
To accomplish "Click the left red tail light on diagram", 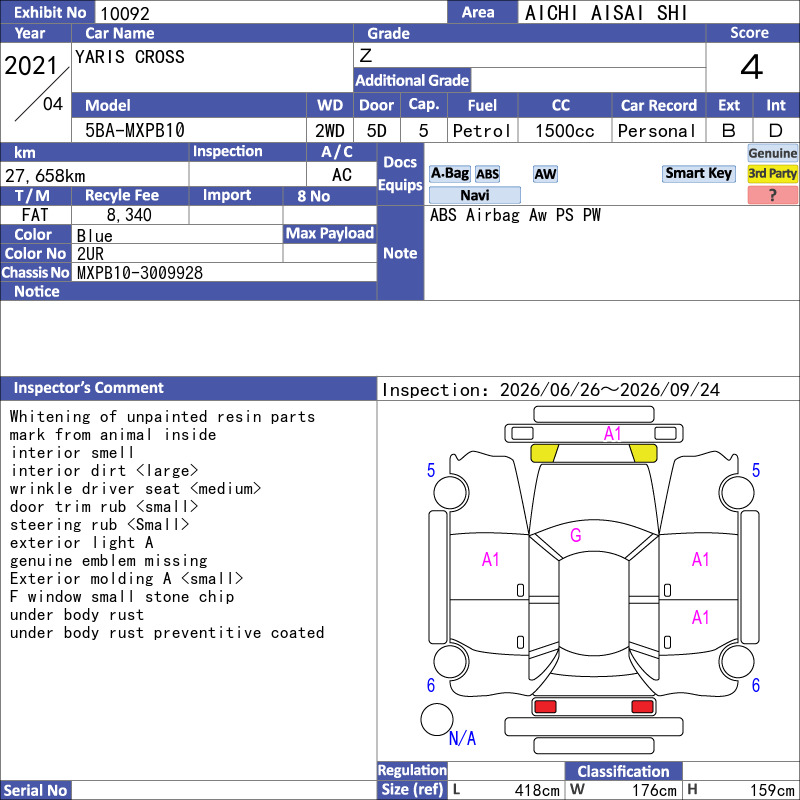I will pyautogui.click(x=545, y=707).
